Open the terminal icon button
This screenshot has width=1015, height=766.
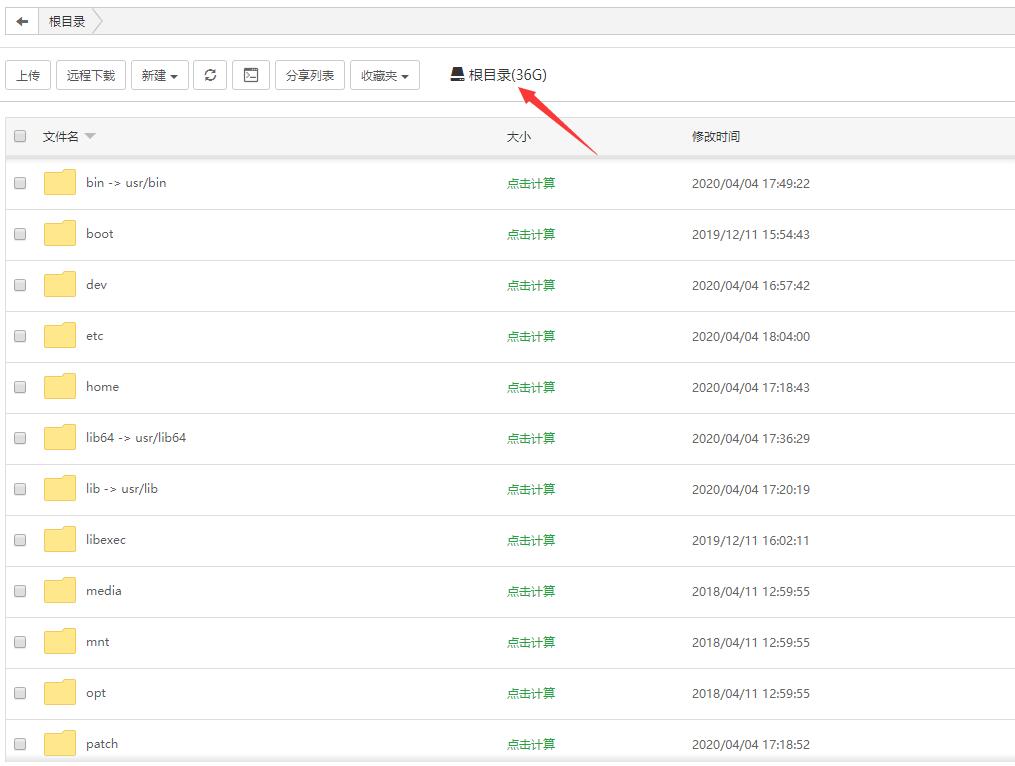[251, 75]
